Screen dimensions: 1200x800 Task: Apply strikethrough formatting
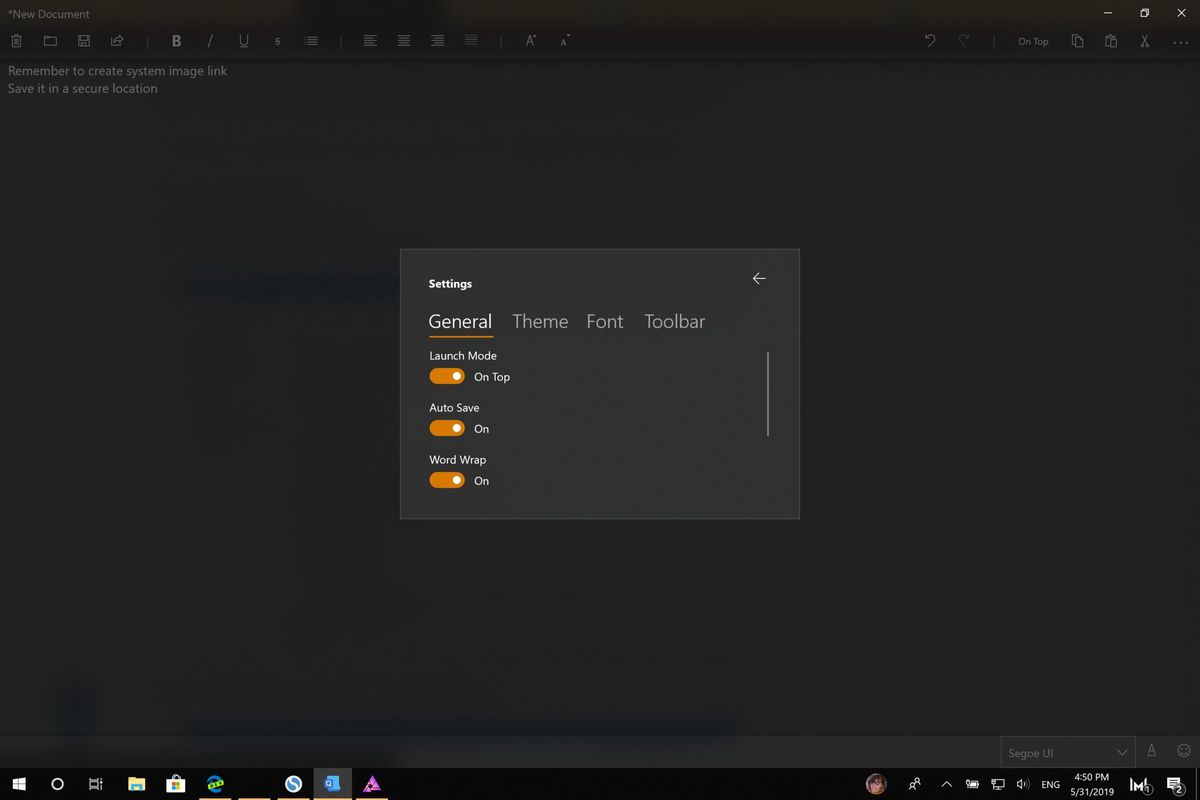click(277, 41)
